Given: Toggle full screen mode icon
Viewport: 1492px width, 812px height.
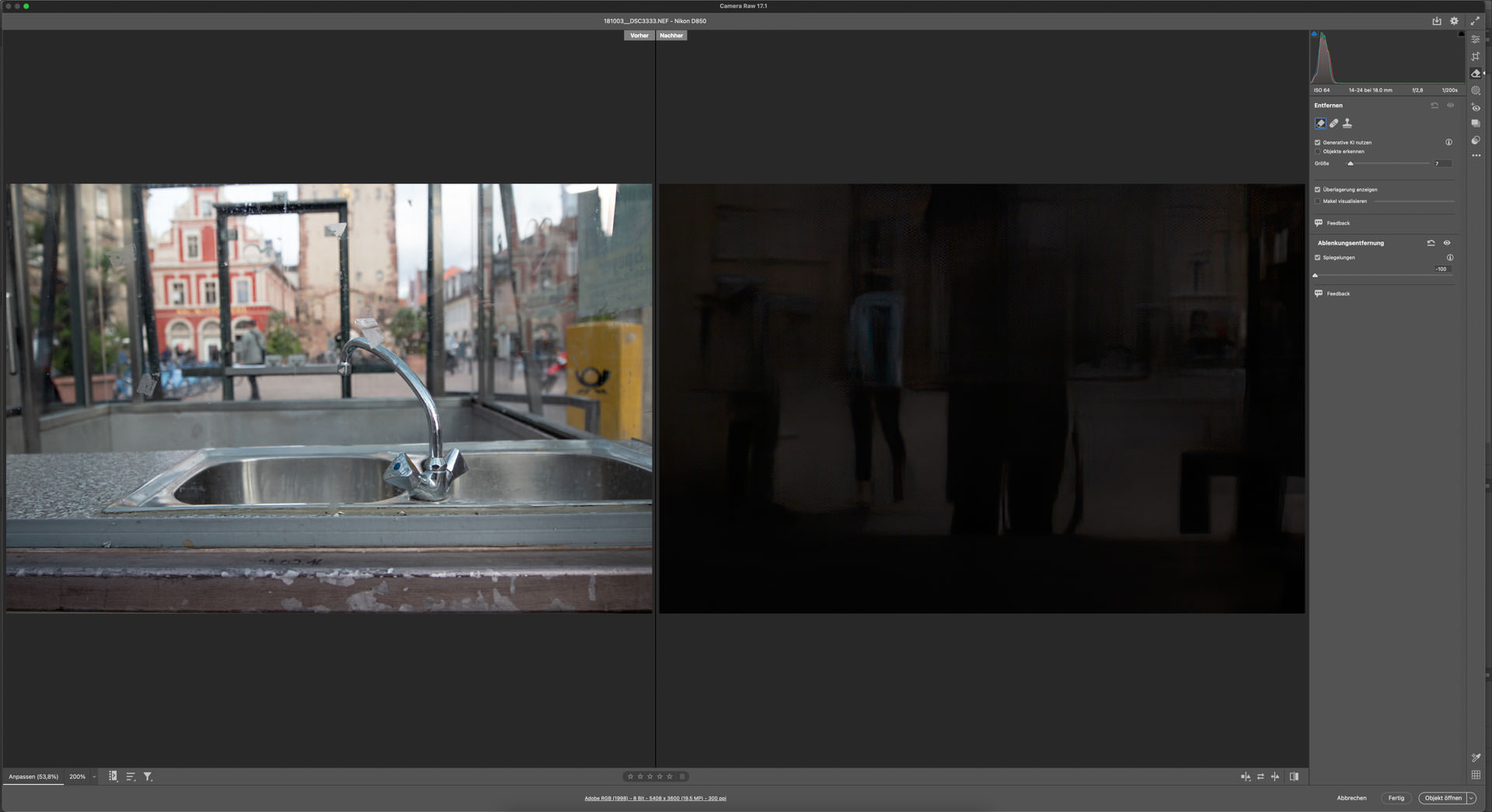Looking at the screenshot, I should coord(1475,21).
